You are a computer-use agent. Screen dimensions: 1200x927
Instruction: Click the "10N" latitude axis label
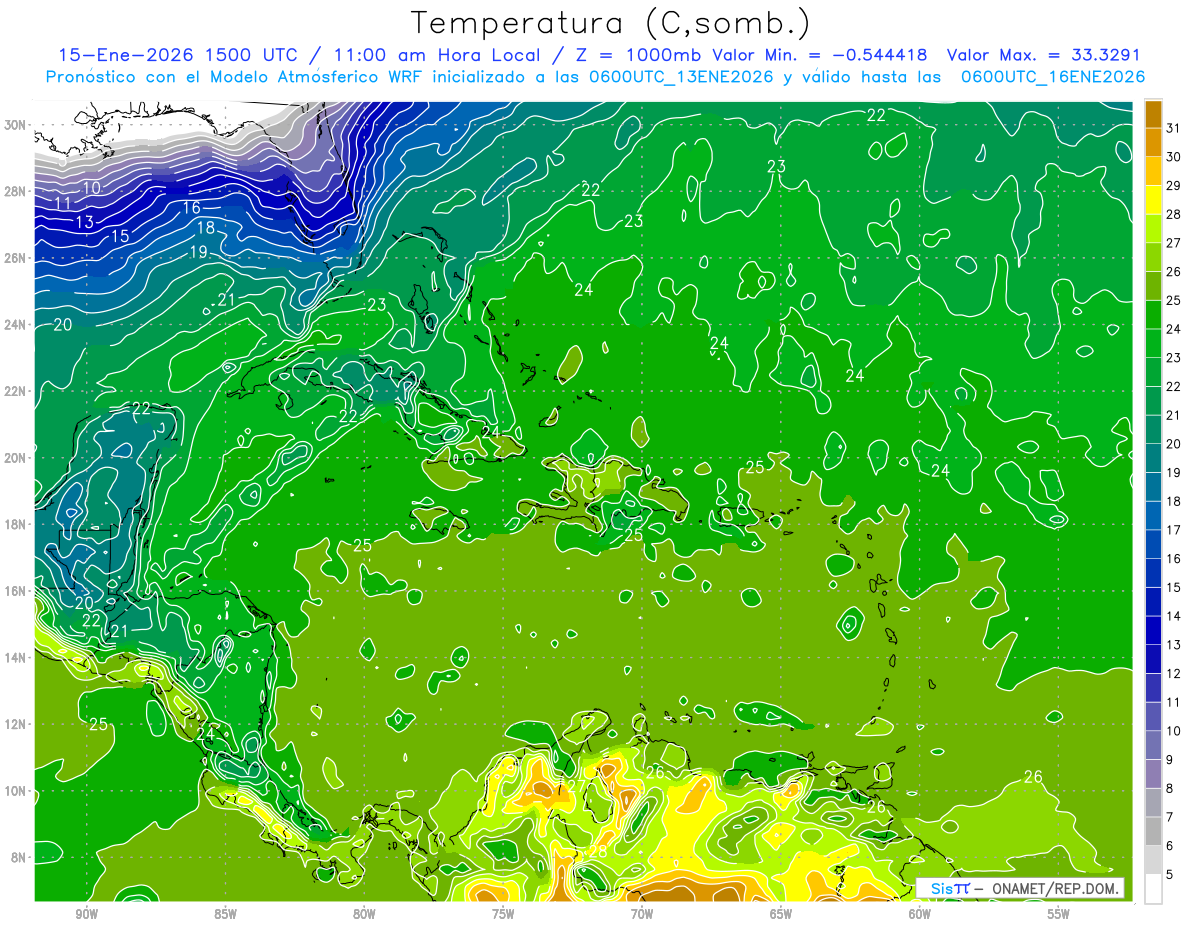tap(15, 791)
